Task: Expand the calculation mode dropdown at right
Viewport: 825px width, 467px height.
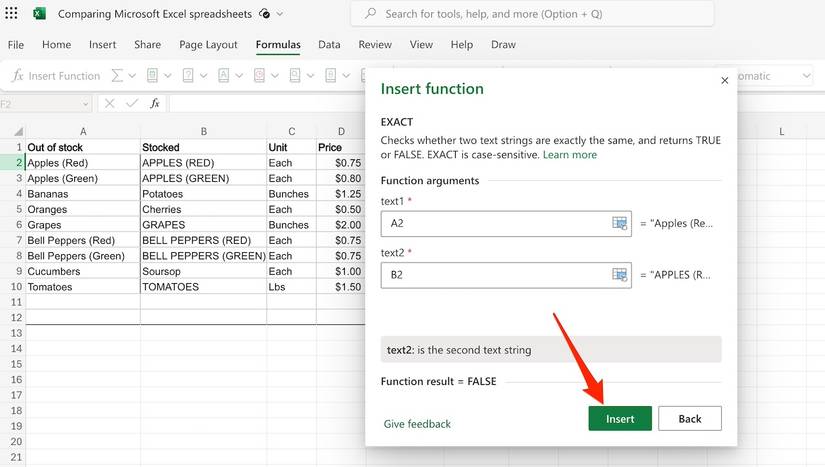Action: [805, 76]
